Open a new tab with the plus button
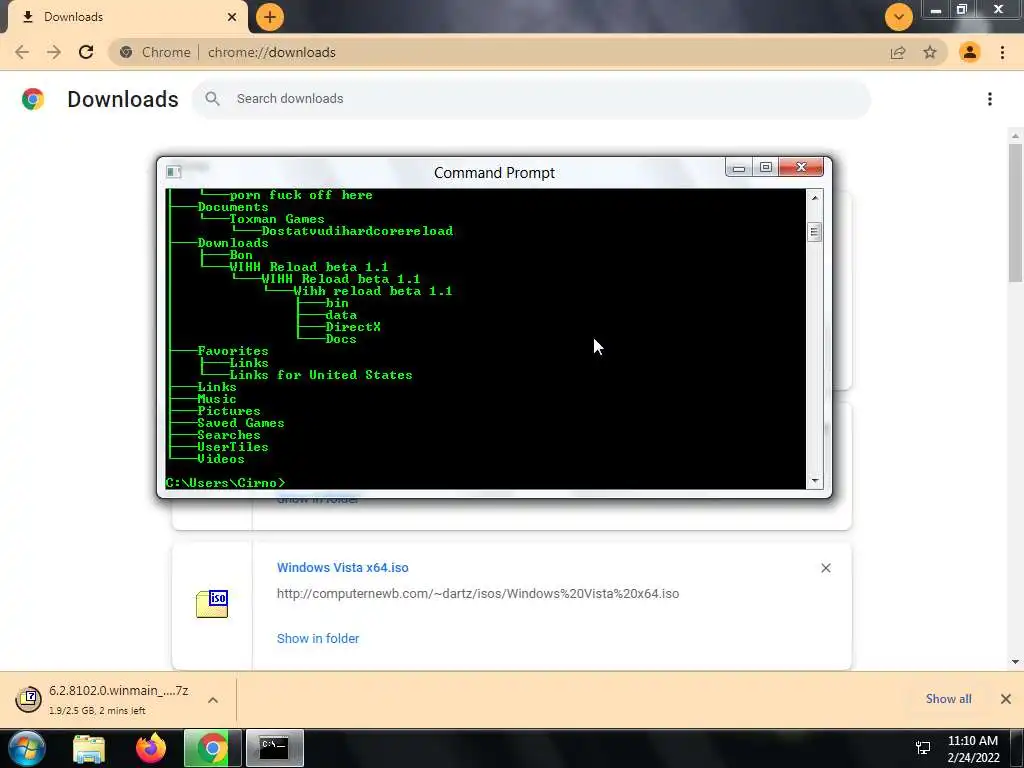This screenshot has width=1024, height=768. 270,17
